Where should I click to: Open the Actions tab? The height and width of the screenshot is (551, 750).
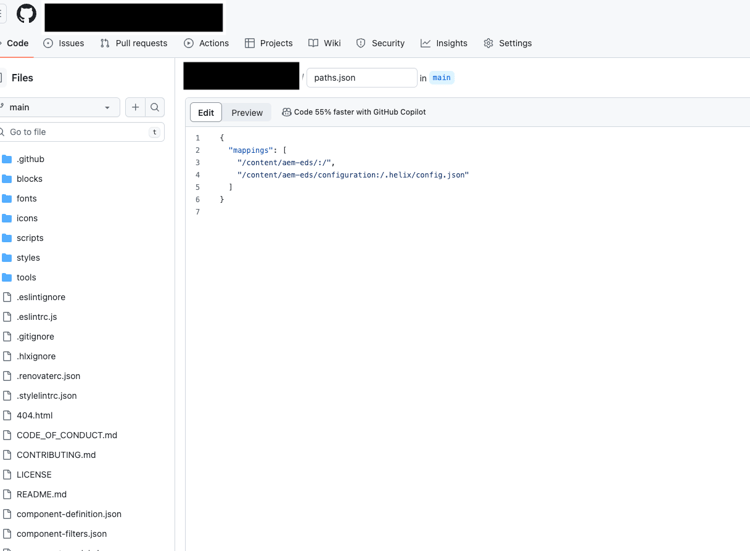coord(206,43)
